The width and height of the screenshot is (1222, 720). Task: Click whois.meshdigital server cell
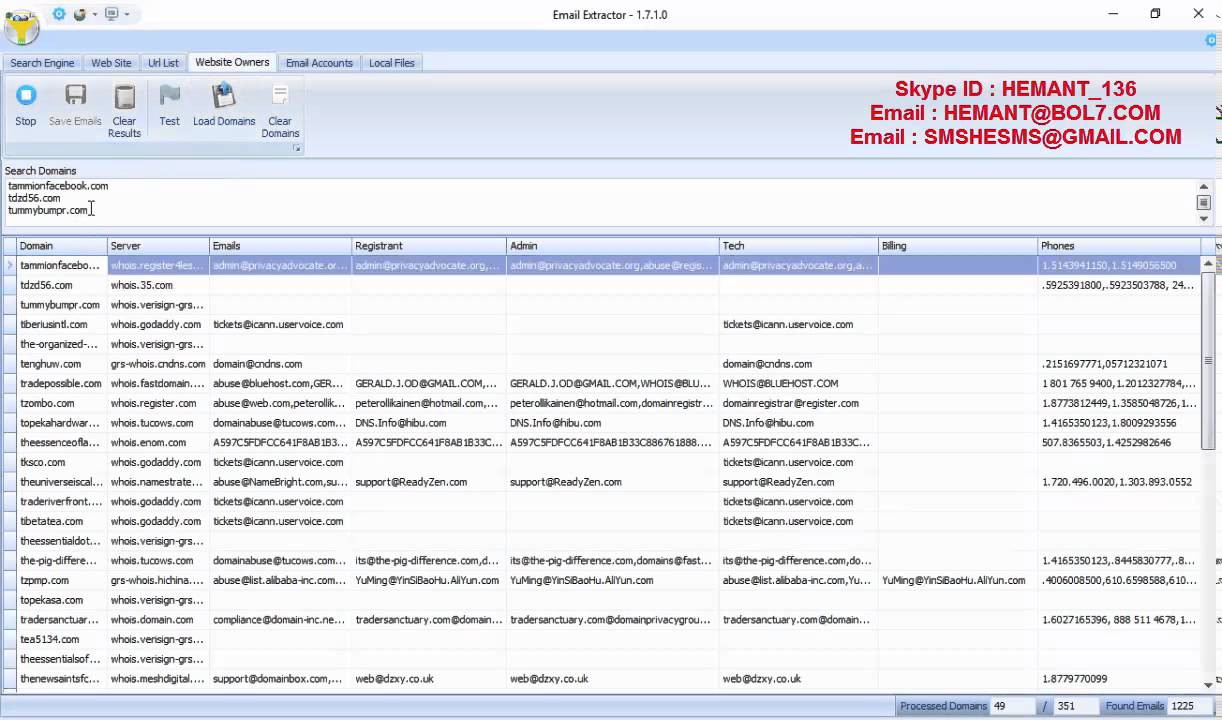coord(158,679)
